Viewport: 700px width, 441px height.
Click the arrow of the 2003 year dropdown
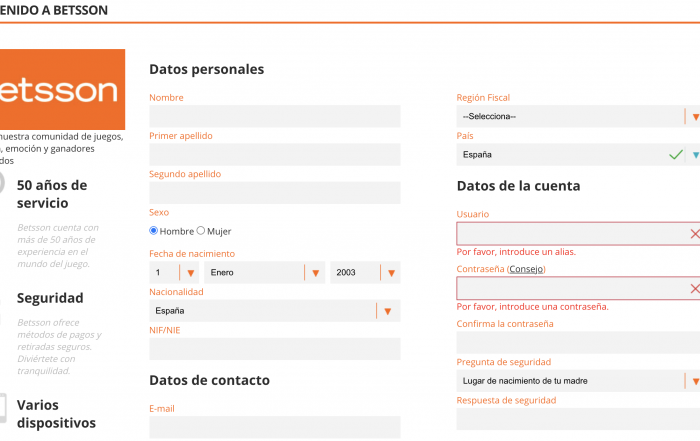pos(392,273)
